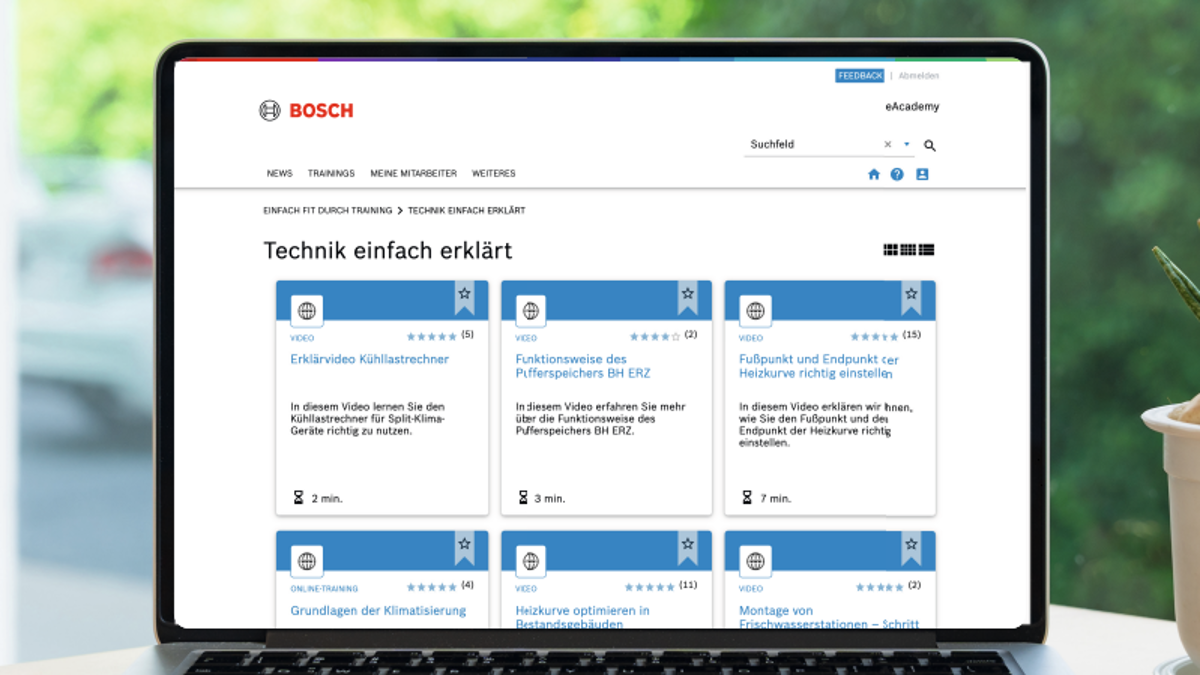Open the TRAININGS menu
1200x675 pixels.
[331, 174]
